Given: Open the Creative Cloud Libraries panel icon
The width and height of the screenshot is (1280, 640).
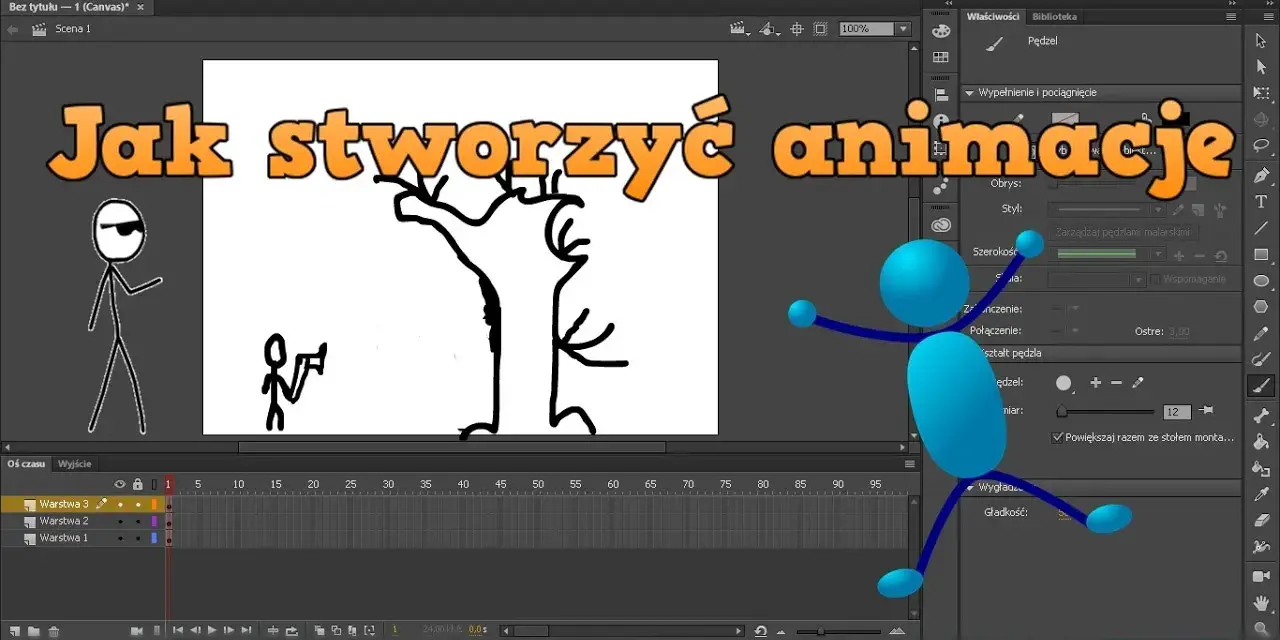Looking at the screenshot, I should (941, 225).
